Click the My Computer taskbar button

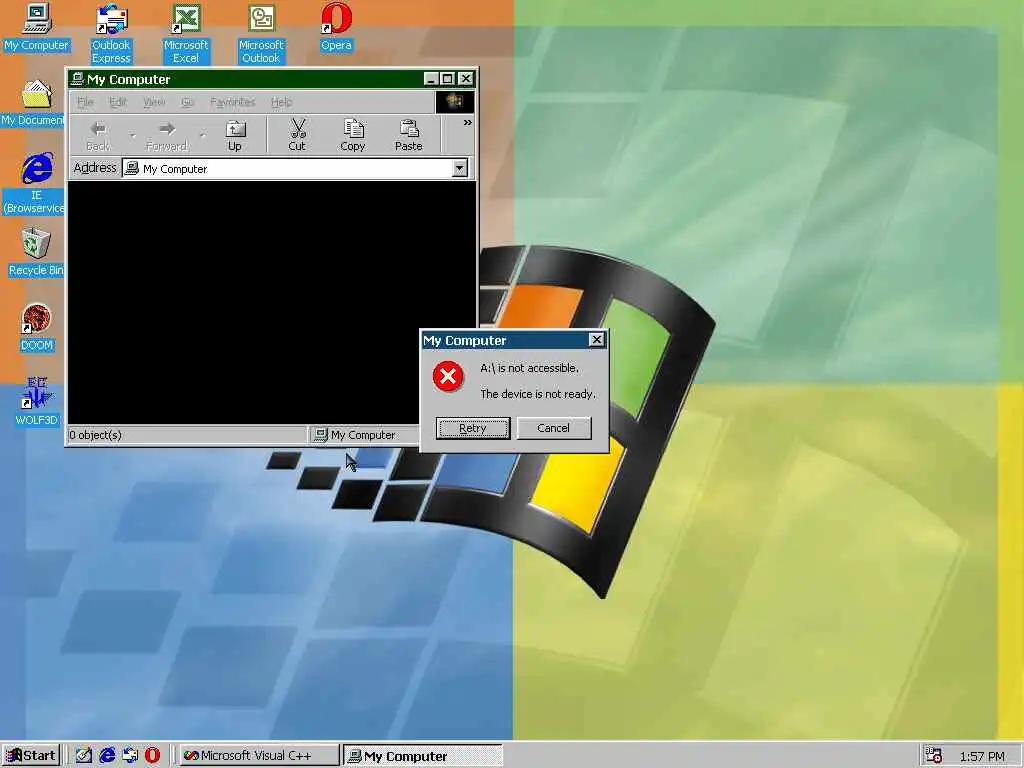click(423, 756)
